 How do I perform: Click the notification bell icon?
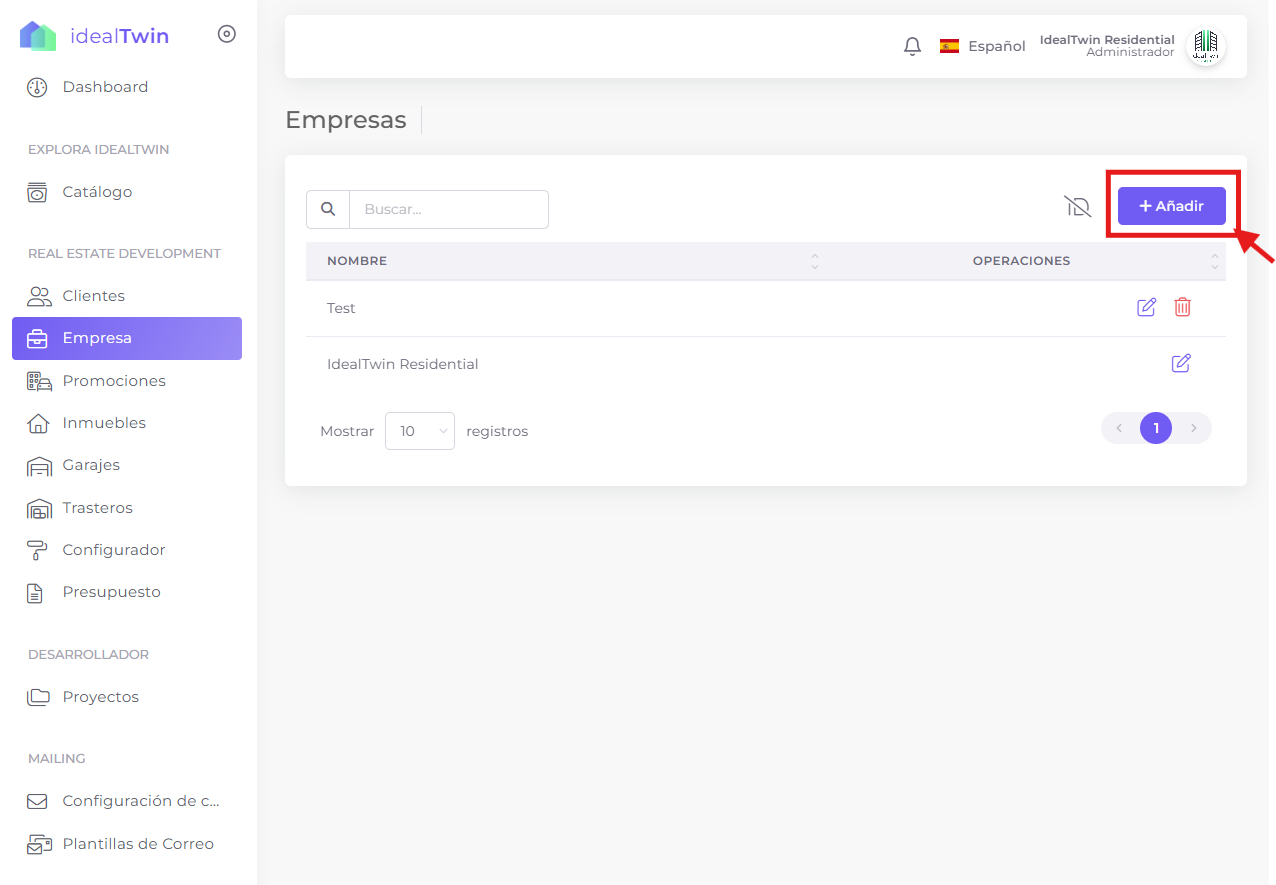point(912,46)
